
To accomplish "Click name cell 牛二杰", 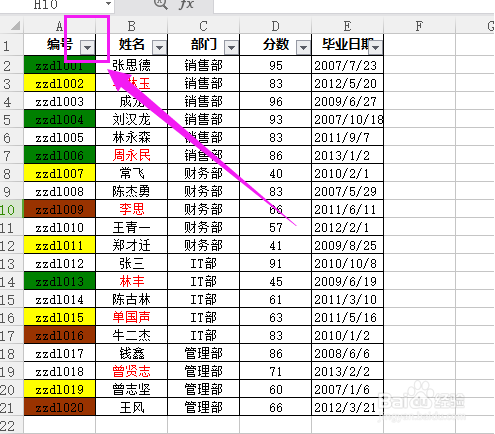I will coord(132,336).
